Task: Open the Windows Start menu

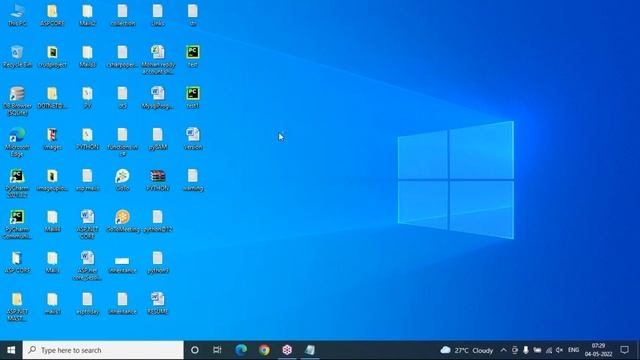Action: coord(11,350)
